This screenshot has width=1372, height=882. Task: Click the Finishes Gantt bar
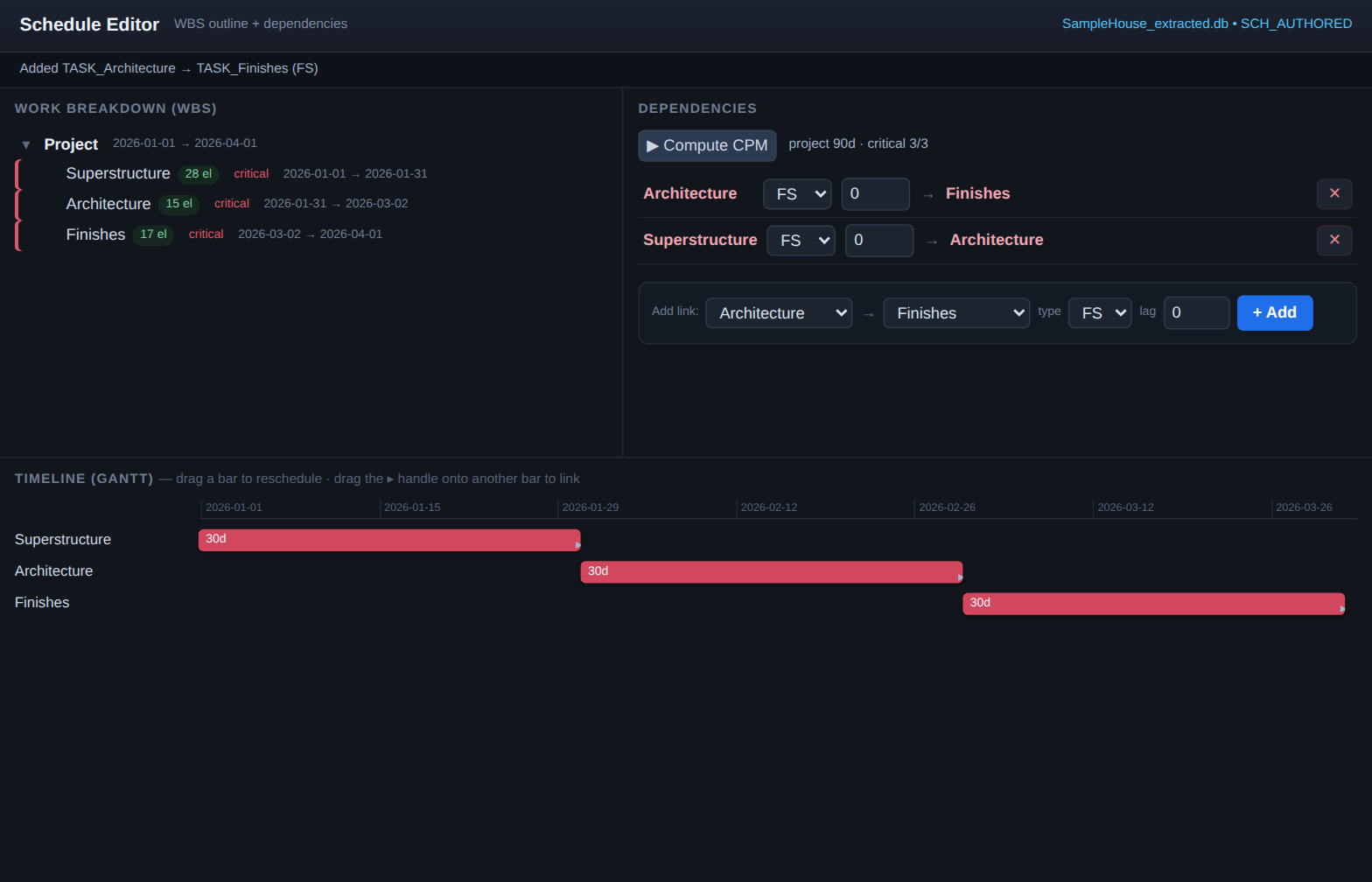tap(1153, 603)
